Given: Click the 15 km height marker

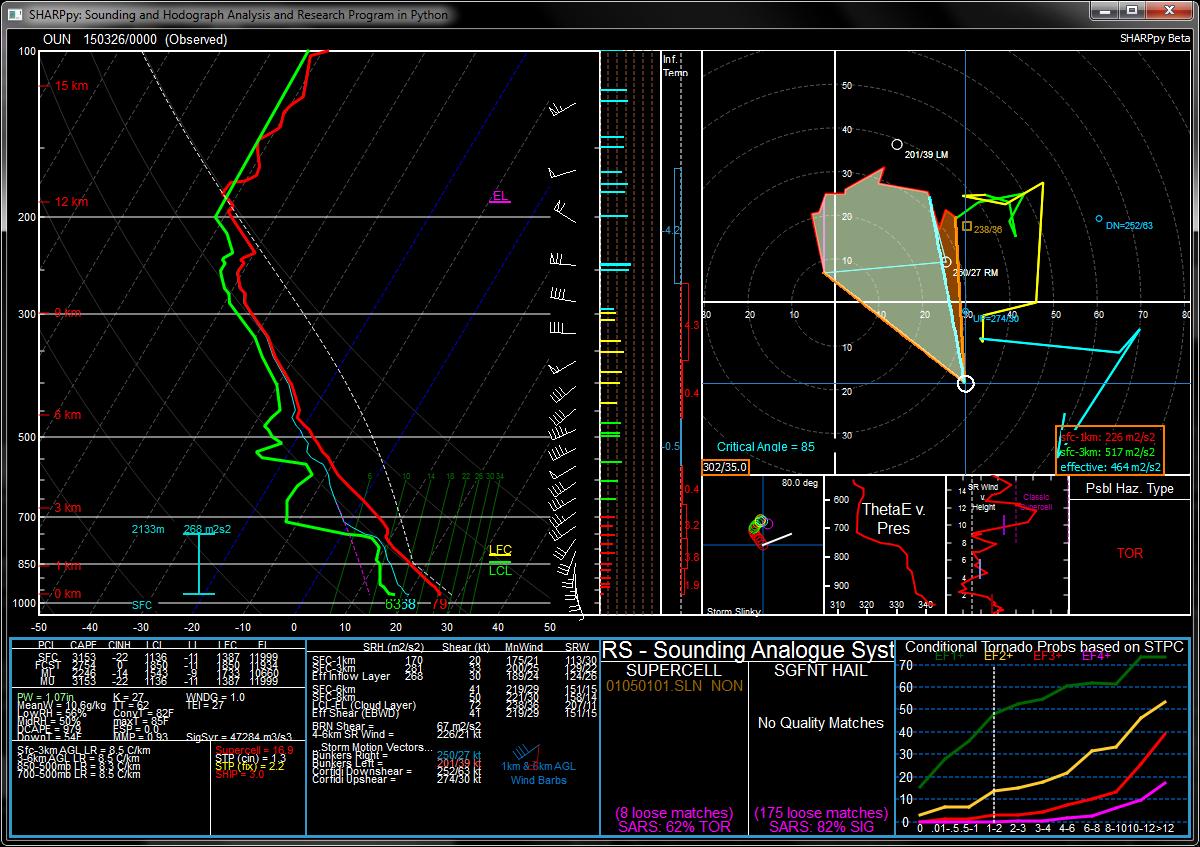Looking at the screenshot, I should pyautogui.click(x=70, y=86).
